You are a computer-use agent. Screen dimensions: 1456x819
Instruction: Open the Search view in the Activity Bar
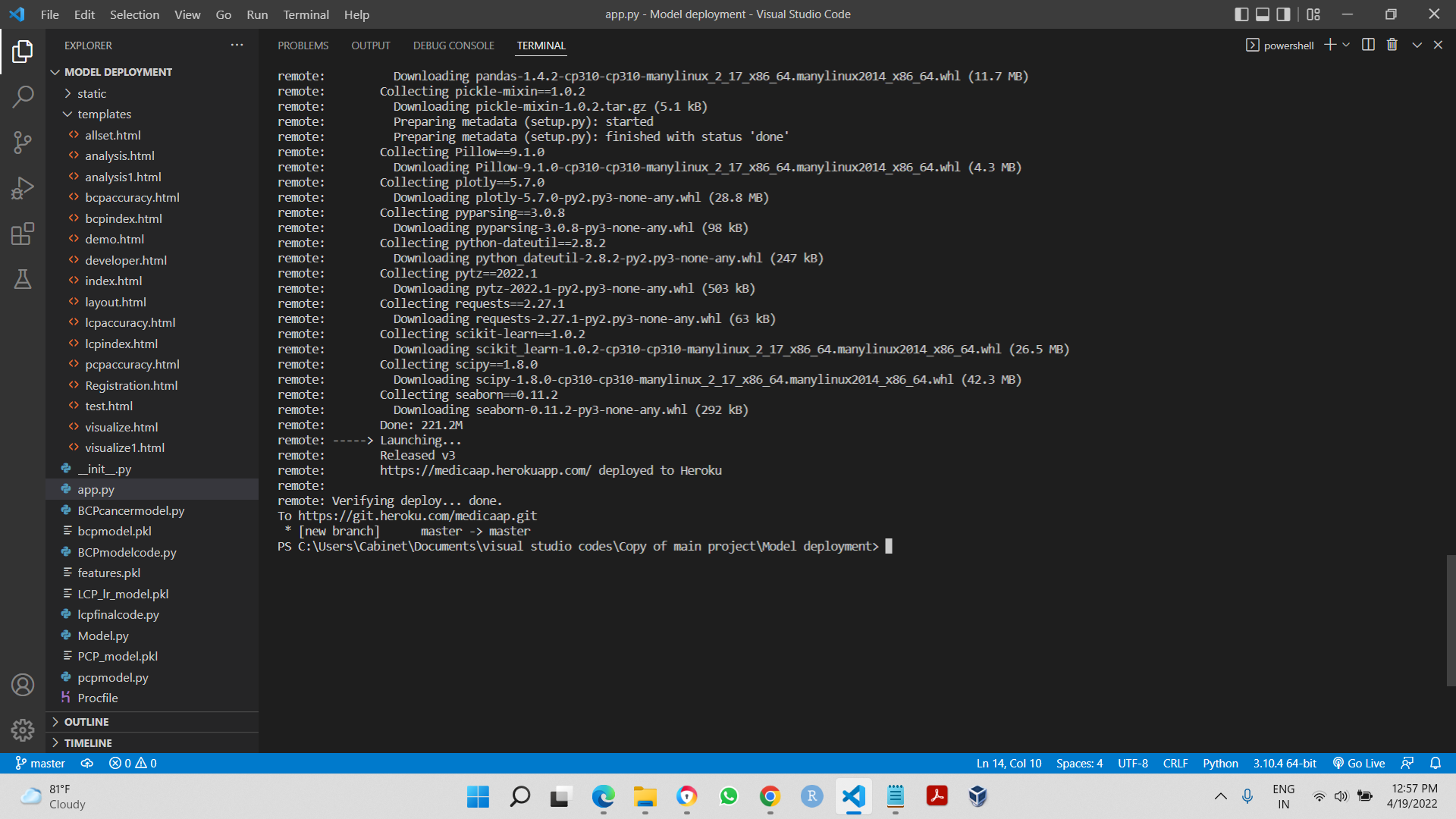(x=24, y=96)
